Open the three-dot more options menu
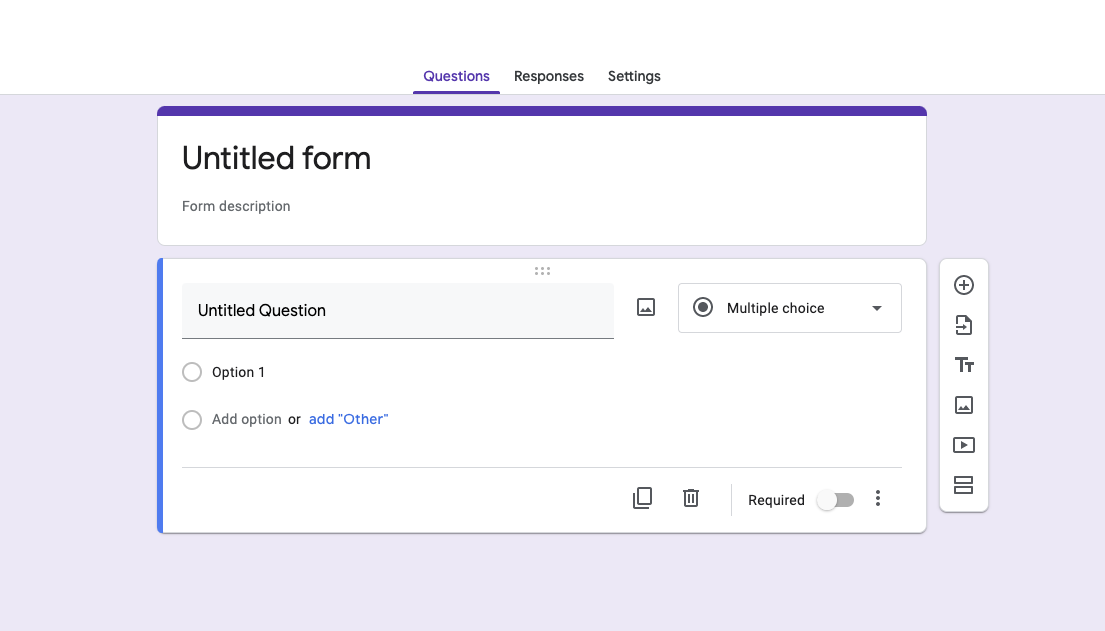The image size is (1105, 631). [878, 498]
